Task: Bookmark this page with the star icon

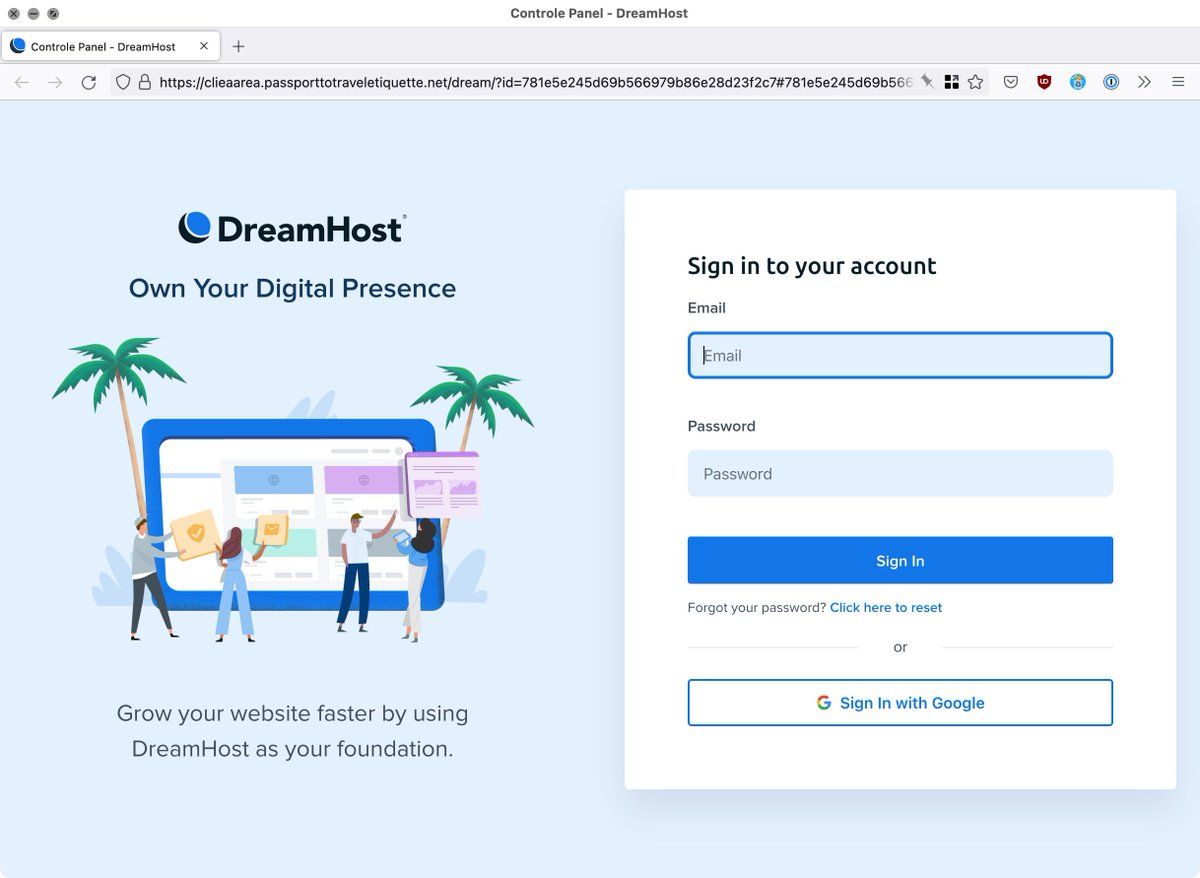Action: pyautogui.click(x=976, y=82)
